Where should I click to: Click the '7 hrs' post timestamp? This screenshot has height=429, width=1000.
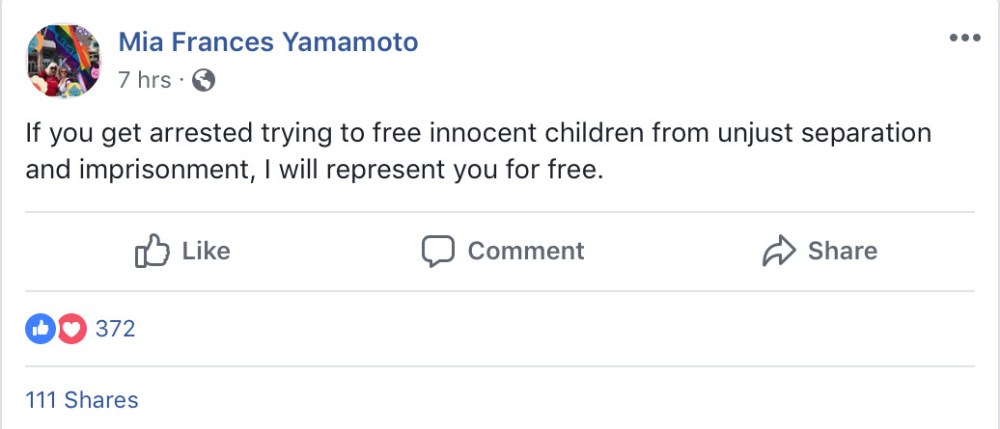[x=145, y=80]
